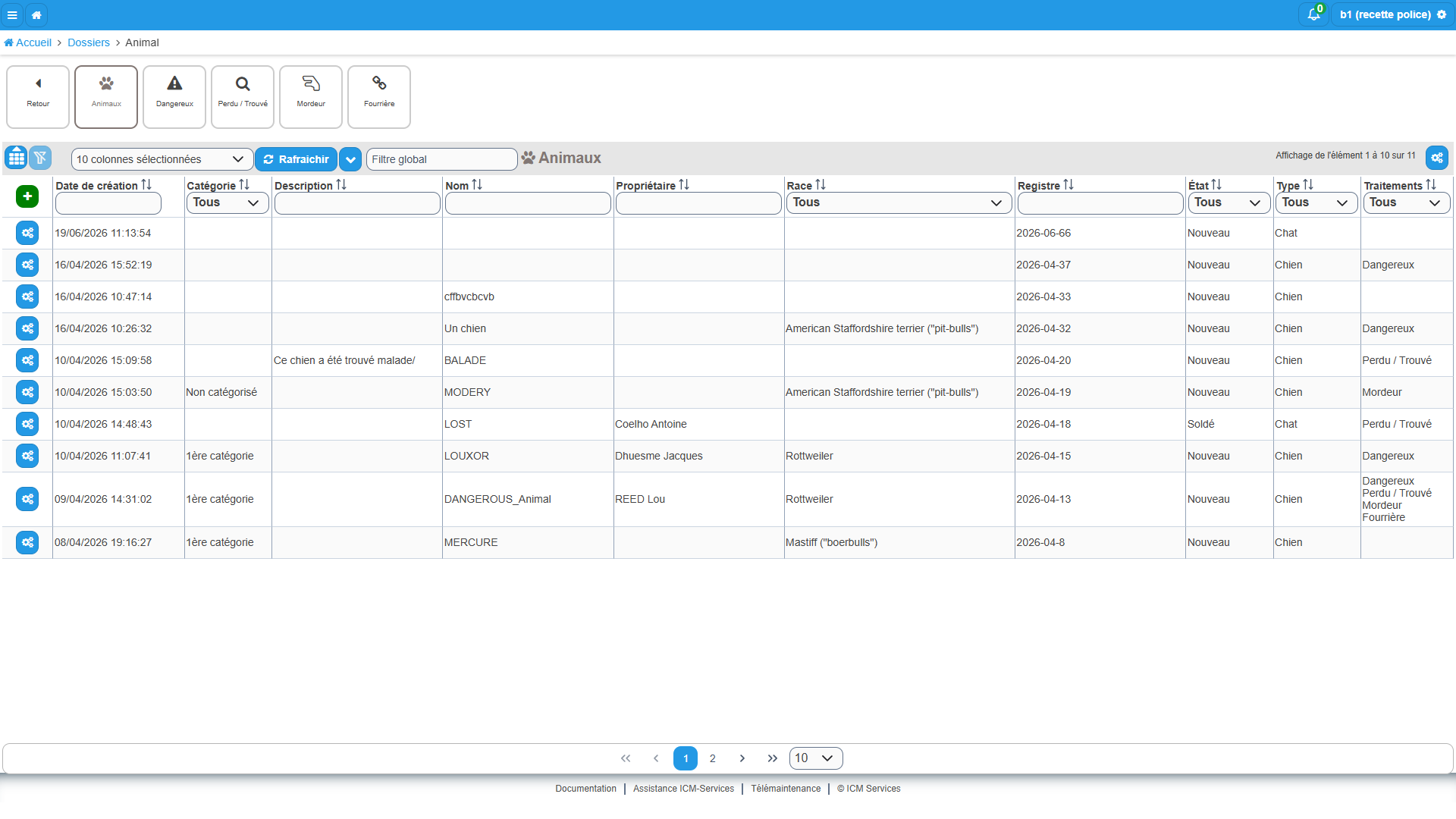
Task: Open actions for the BALADE row
Action: (x=27, y=360)
